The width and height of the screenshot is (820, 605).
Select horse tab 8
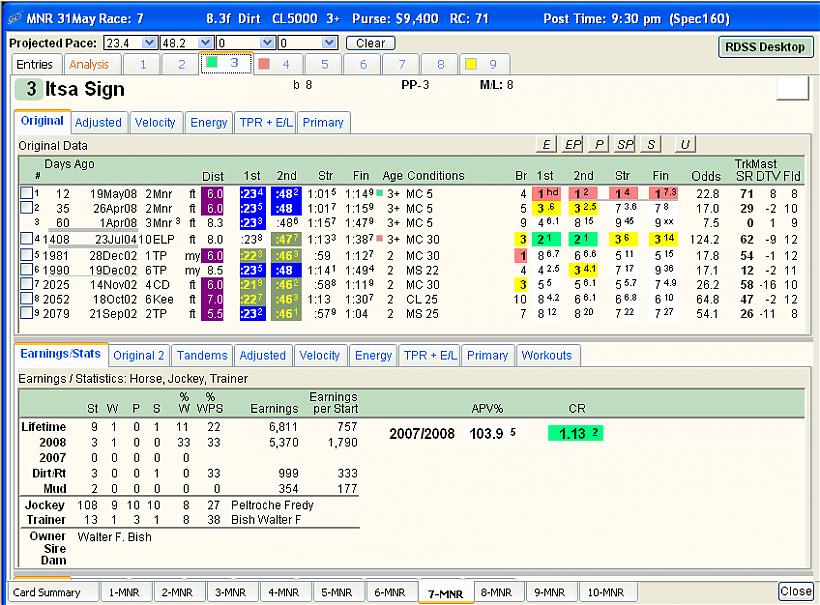[440, 64]
